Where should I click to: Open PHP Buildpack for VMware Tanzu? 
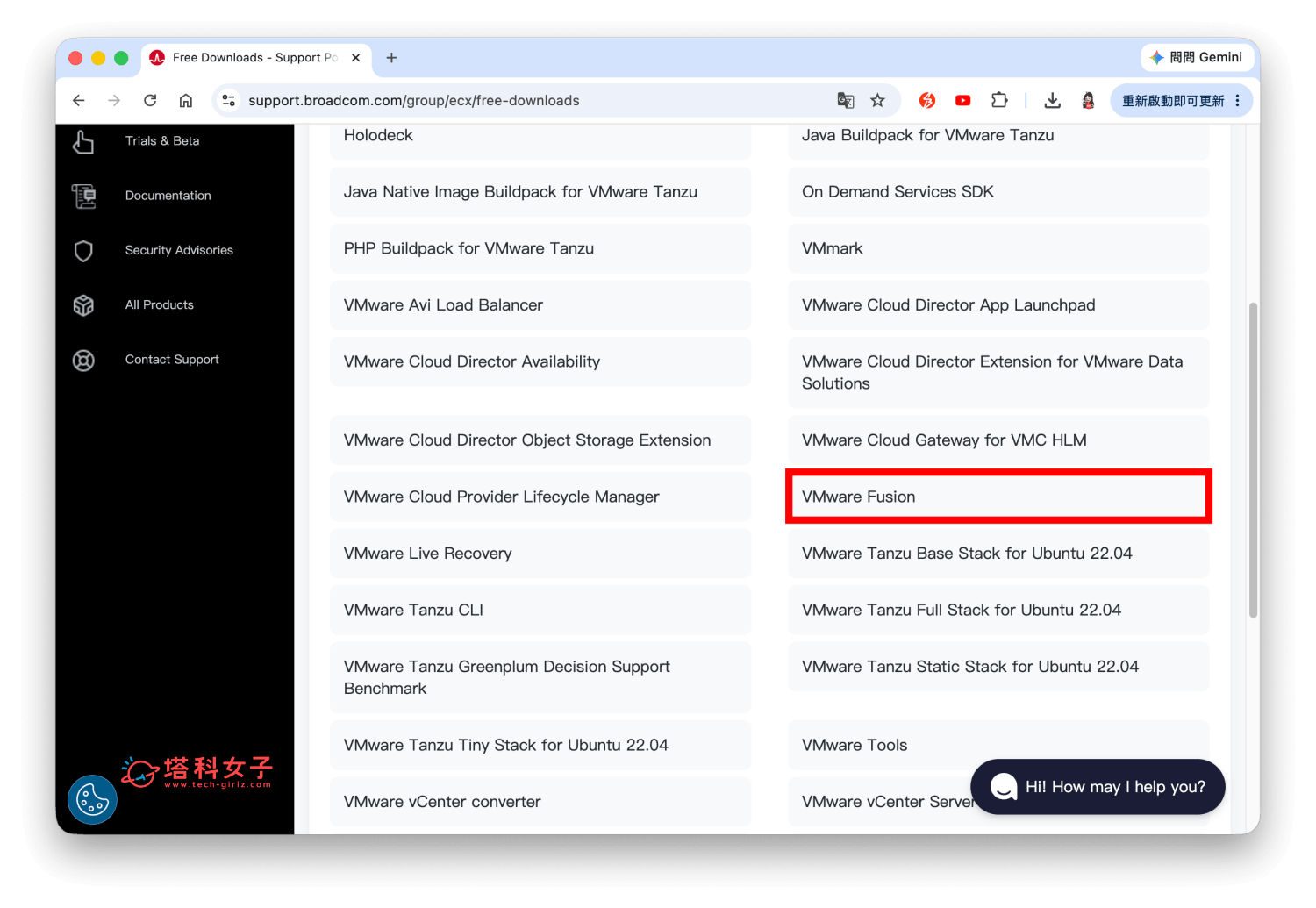[x=540, y=248]
